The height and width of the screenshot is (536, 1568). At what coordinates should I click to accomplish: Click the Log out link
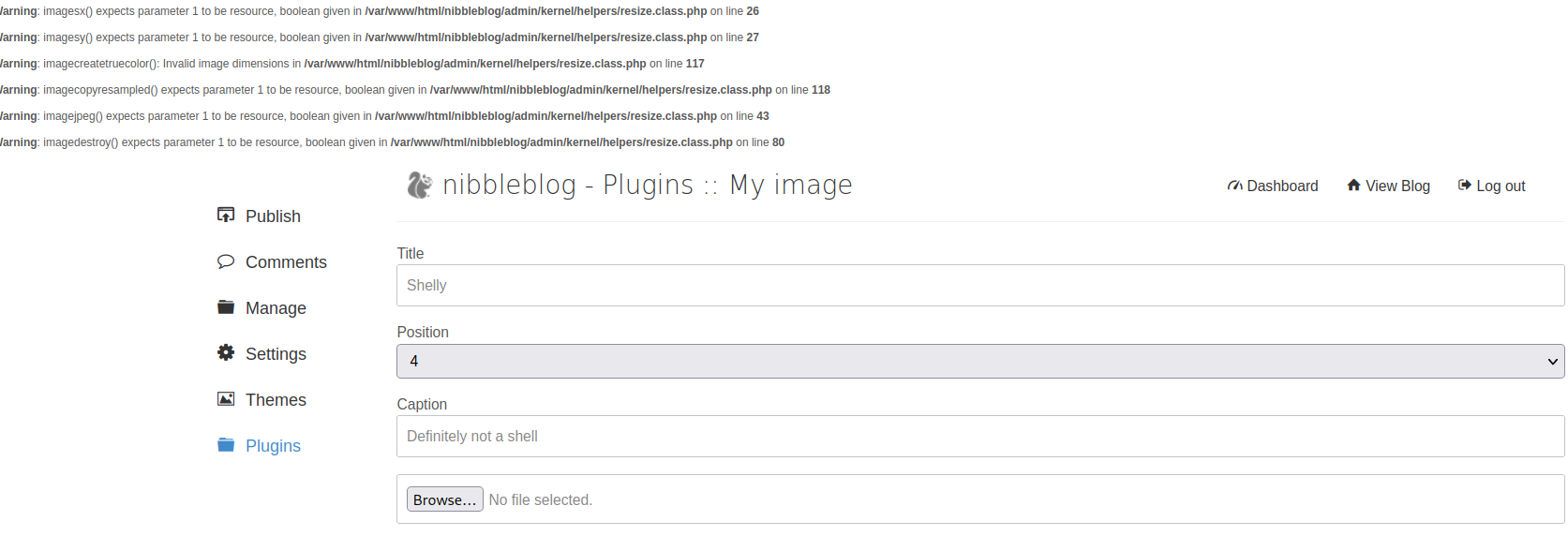tap(1501, 186)
